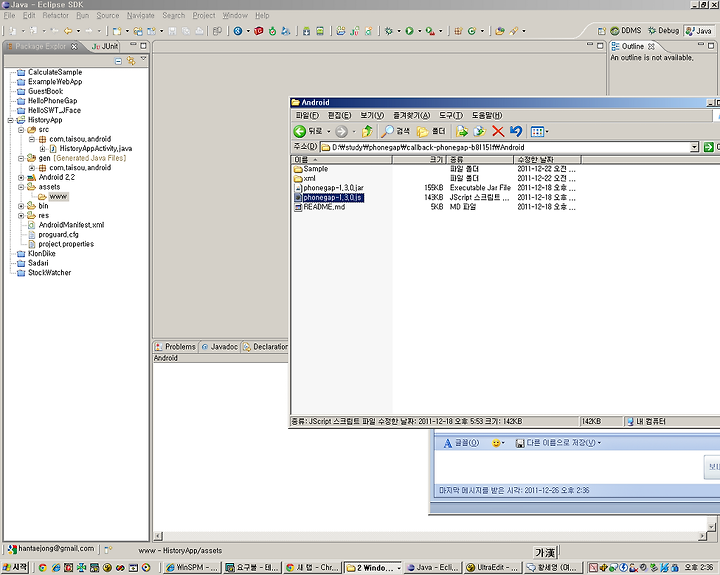Open the Eclipse Project menu
Image resolution: width=720 pixels, height=575 pixels.
click(x=204, y=15)
